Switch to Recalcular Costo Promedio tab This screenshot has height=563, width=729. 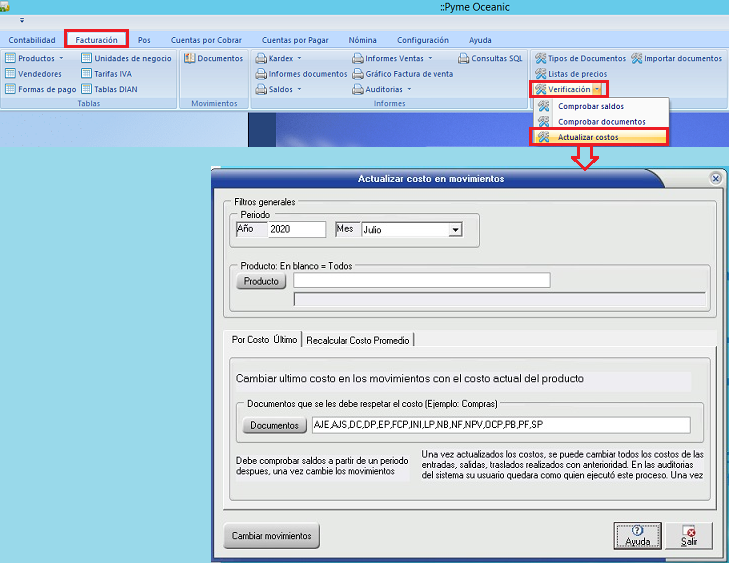pyautogui.click(x=358, y=340)
